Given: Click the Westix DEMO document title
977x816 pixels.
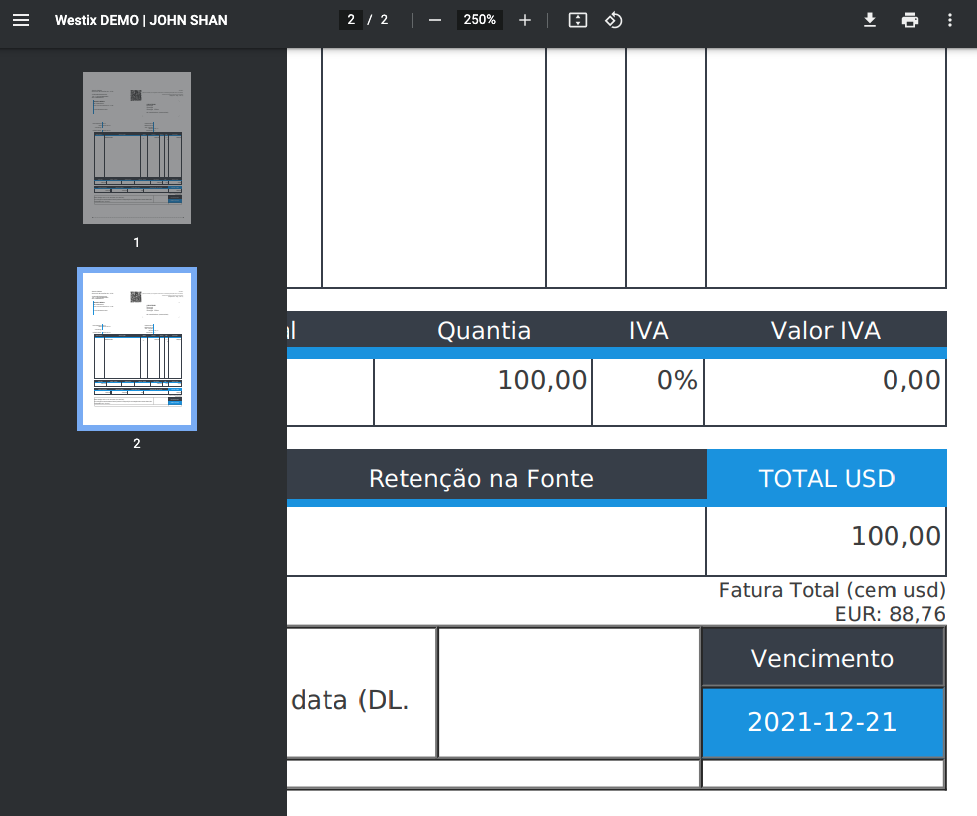Looking at the screenshot, I should [x=141, y=20].
